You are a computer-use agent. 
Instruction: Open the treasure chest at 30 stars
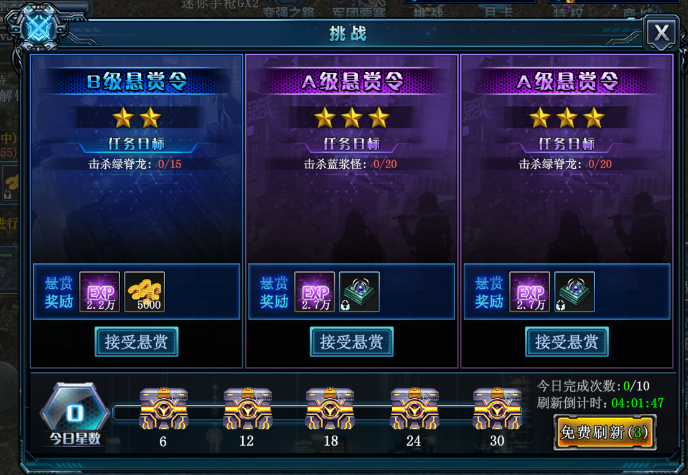497,409
